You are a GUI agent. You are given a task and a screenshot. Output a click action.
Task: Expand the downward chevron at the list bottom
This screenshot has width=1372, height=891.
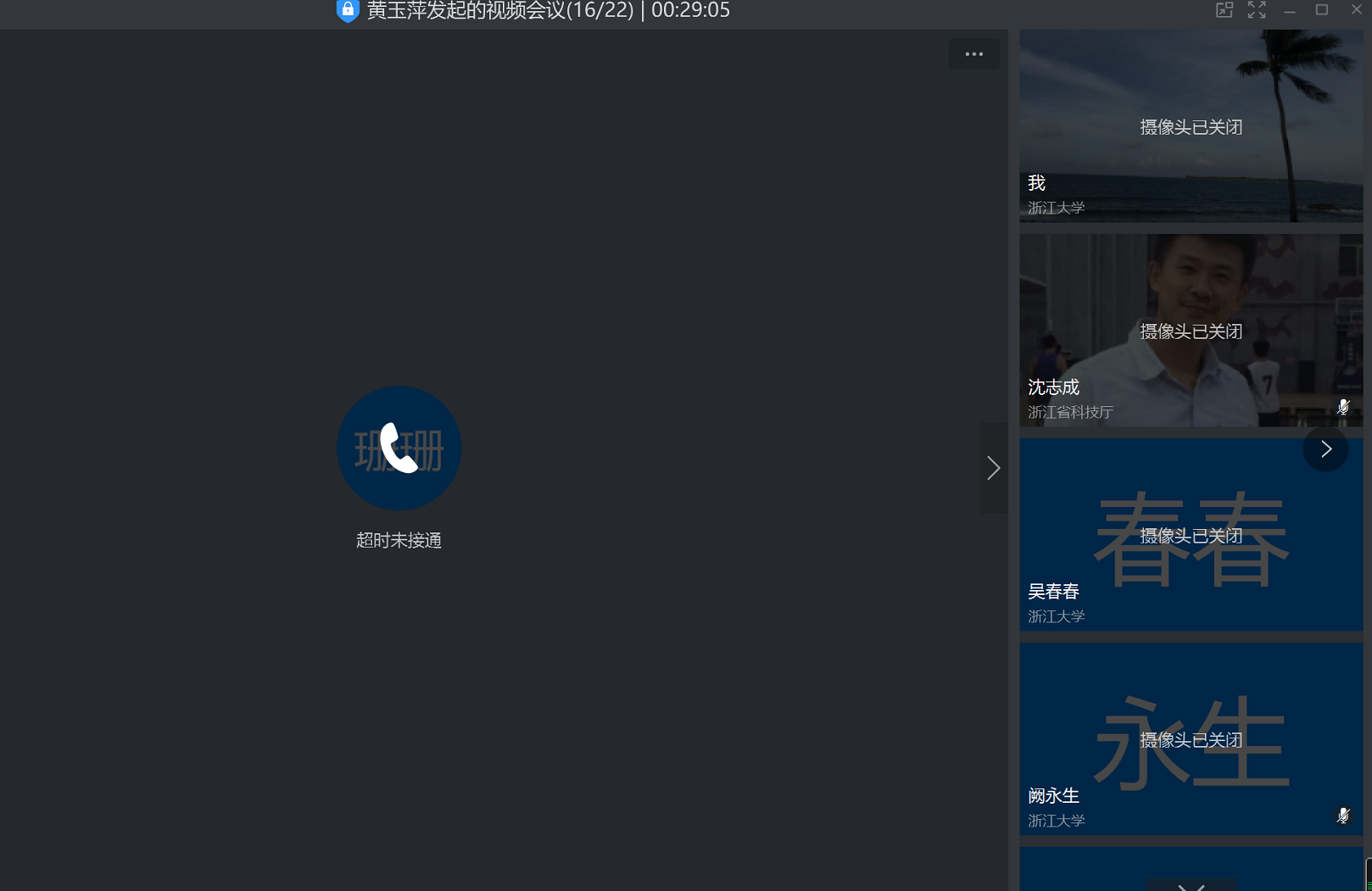(x=1191, y=885)
